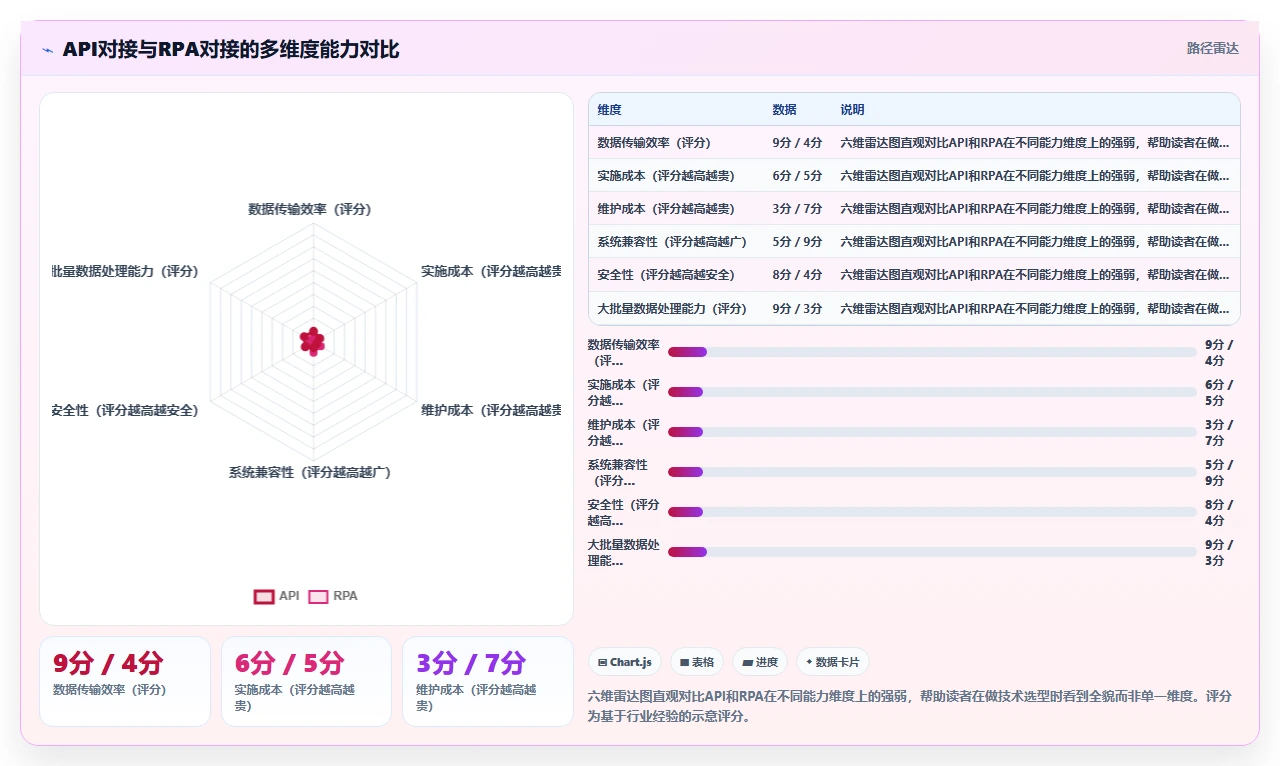1280x766 pixels.
Task: Click the 安全性 progress bar
Action: [932, 512]
